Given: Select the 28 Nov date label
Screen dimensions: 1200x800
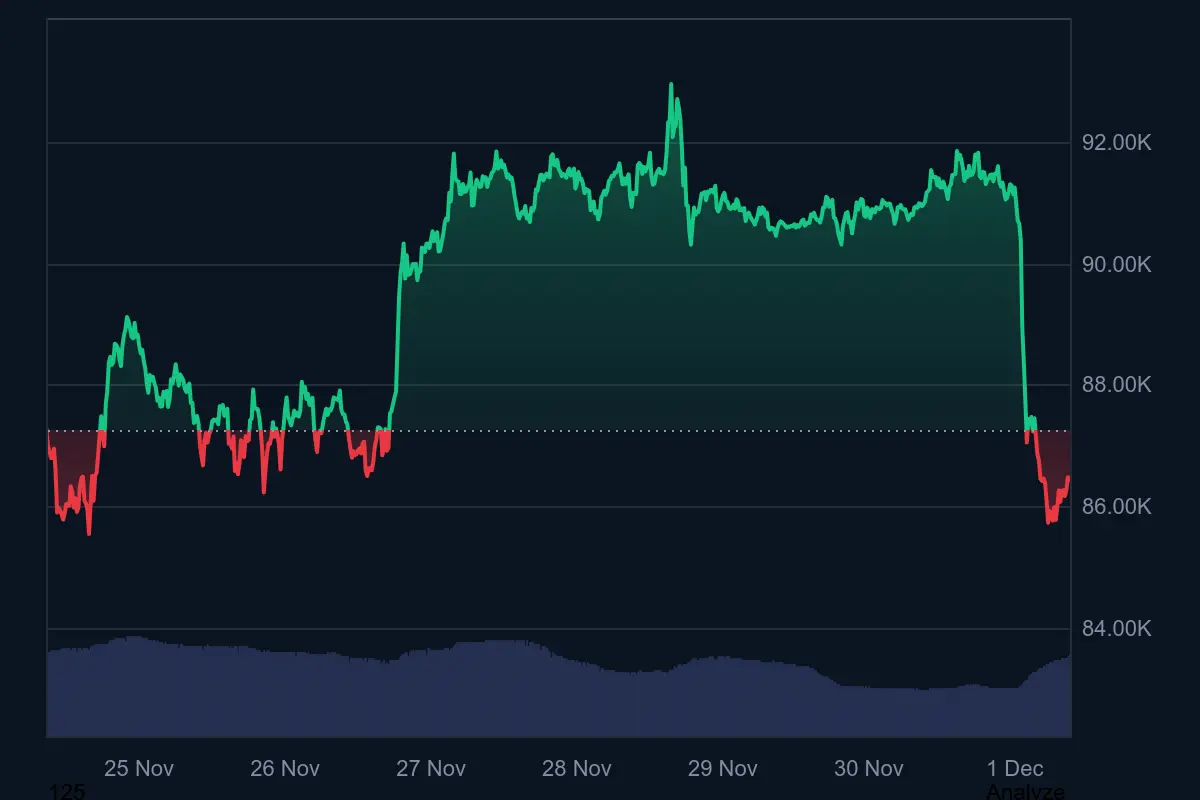Looking at the screenshot, I should 576,769.
